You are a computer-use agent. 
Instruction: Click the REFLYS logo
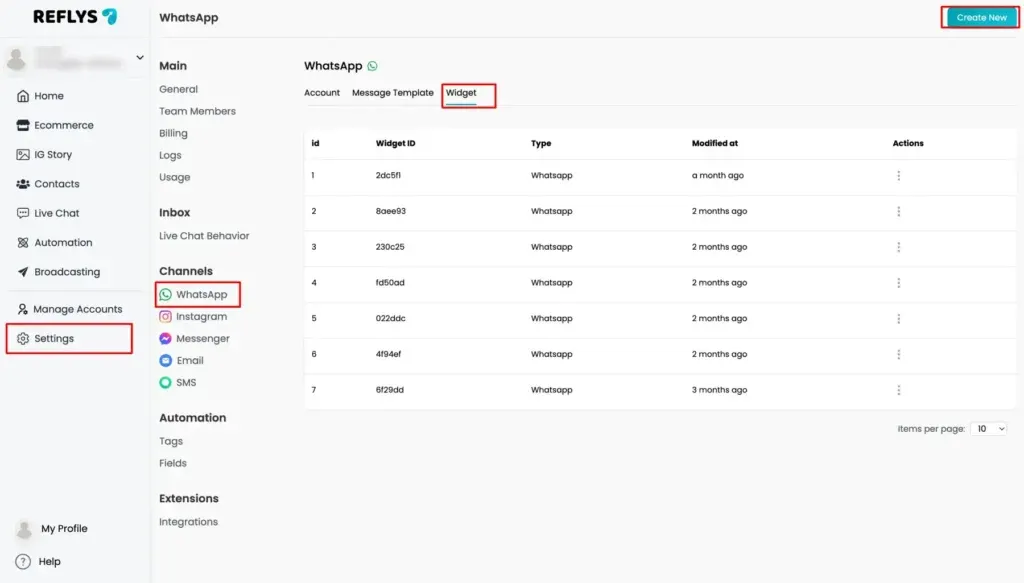pos(75,17)
